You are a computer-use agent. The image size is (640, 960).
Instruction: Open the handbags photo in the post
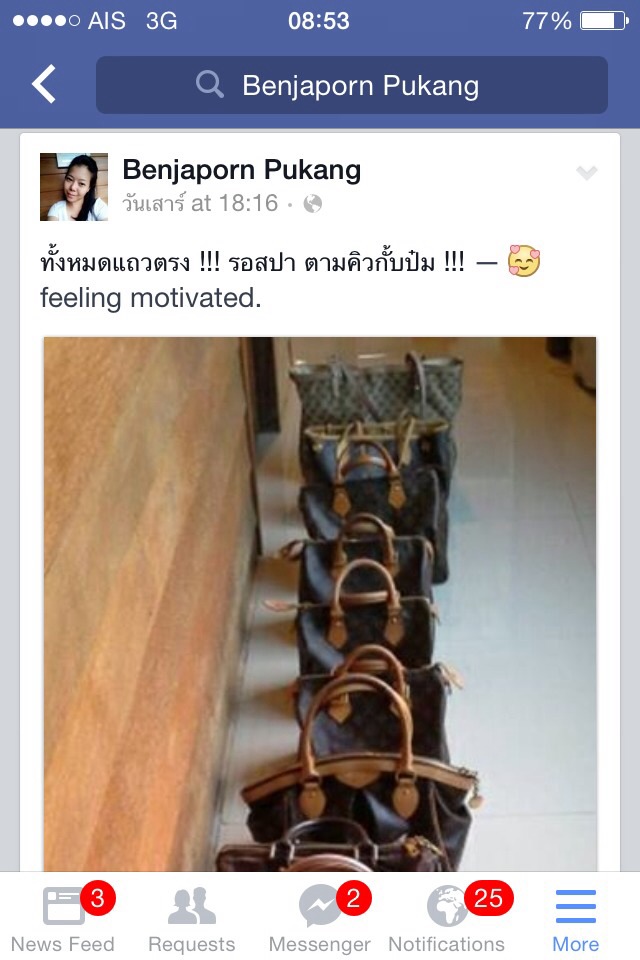click(320, 604)
